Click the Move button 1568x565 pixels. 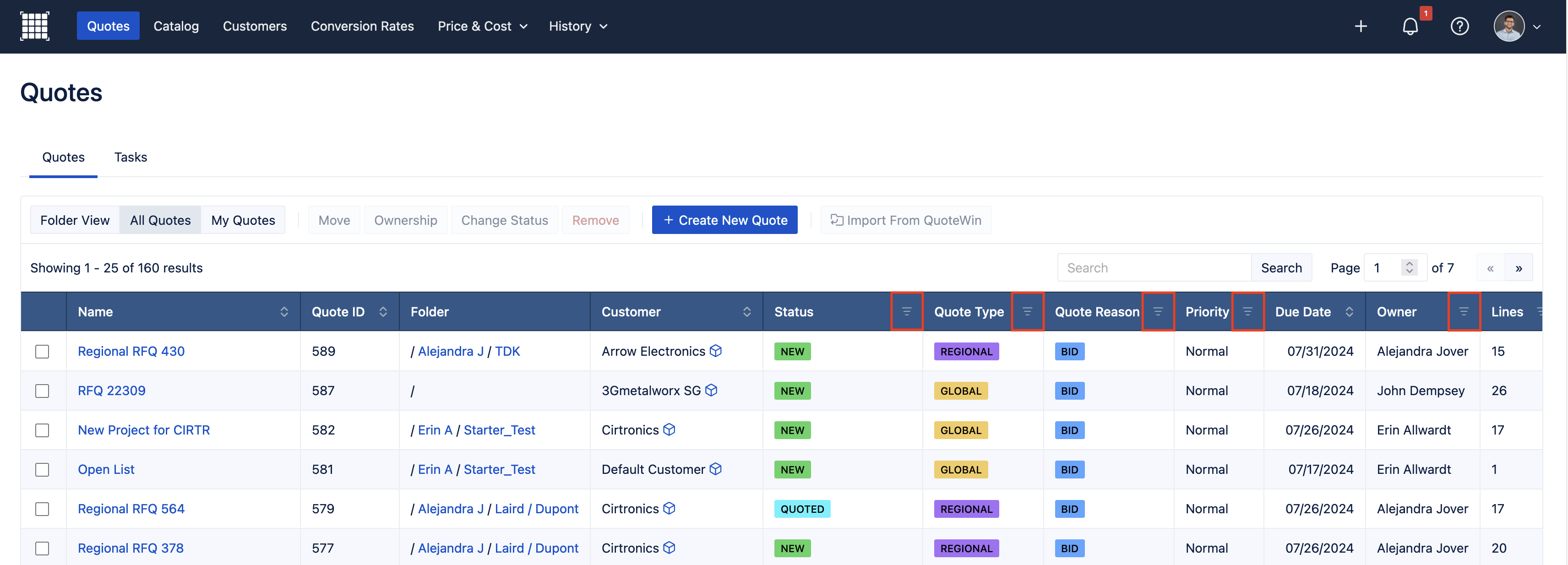[334, 220]
